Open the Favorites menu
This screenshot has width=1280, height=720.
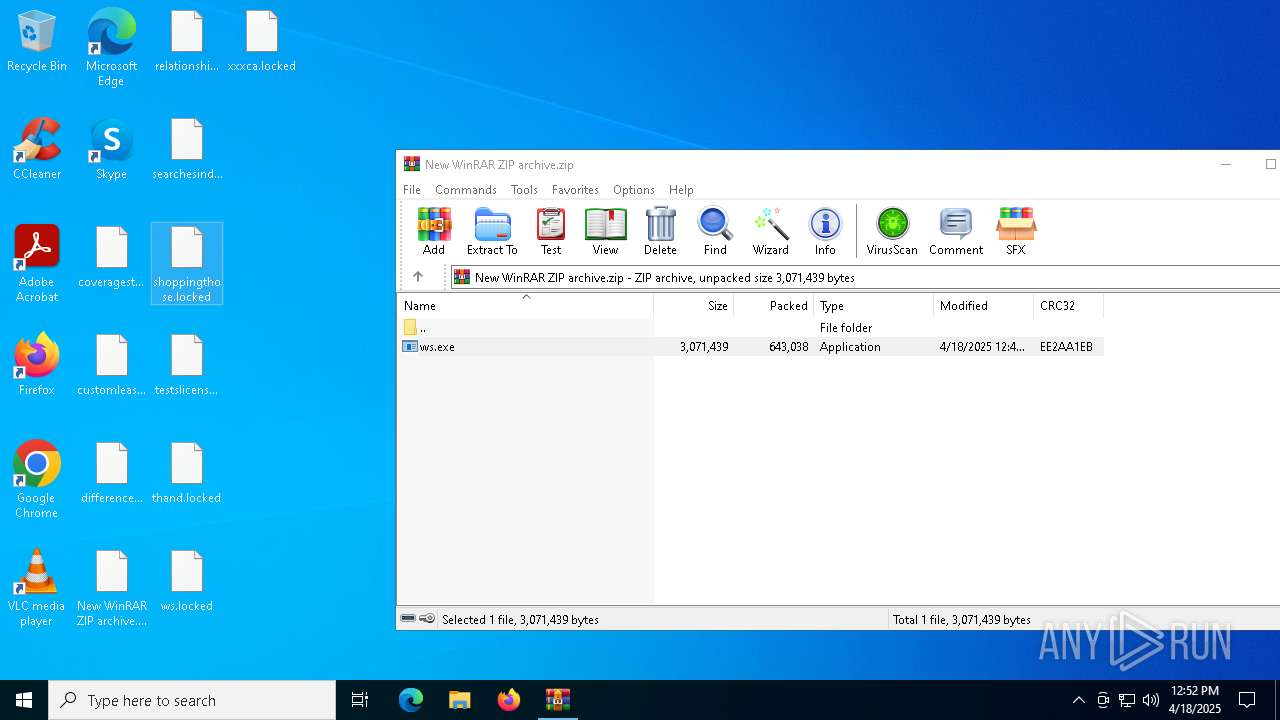click(575, 190)
